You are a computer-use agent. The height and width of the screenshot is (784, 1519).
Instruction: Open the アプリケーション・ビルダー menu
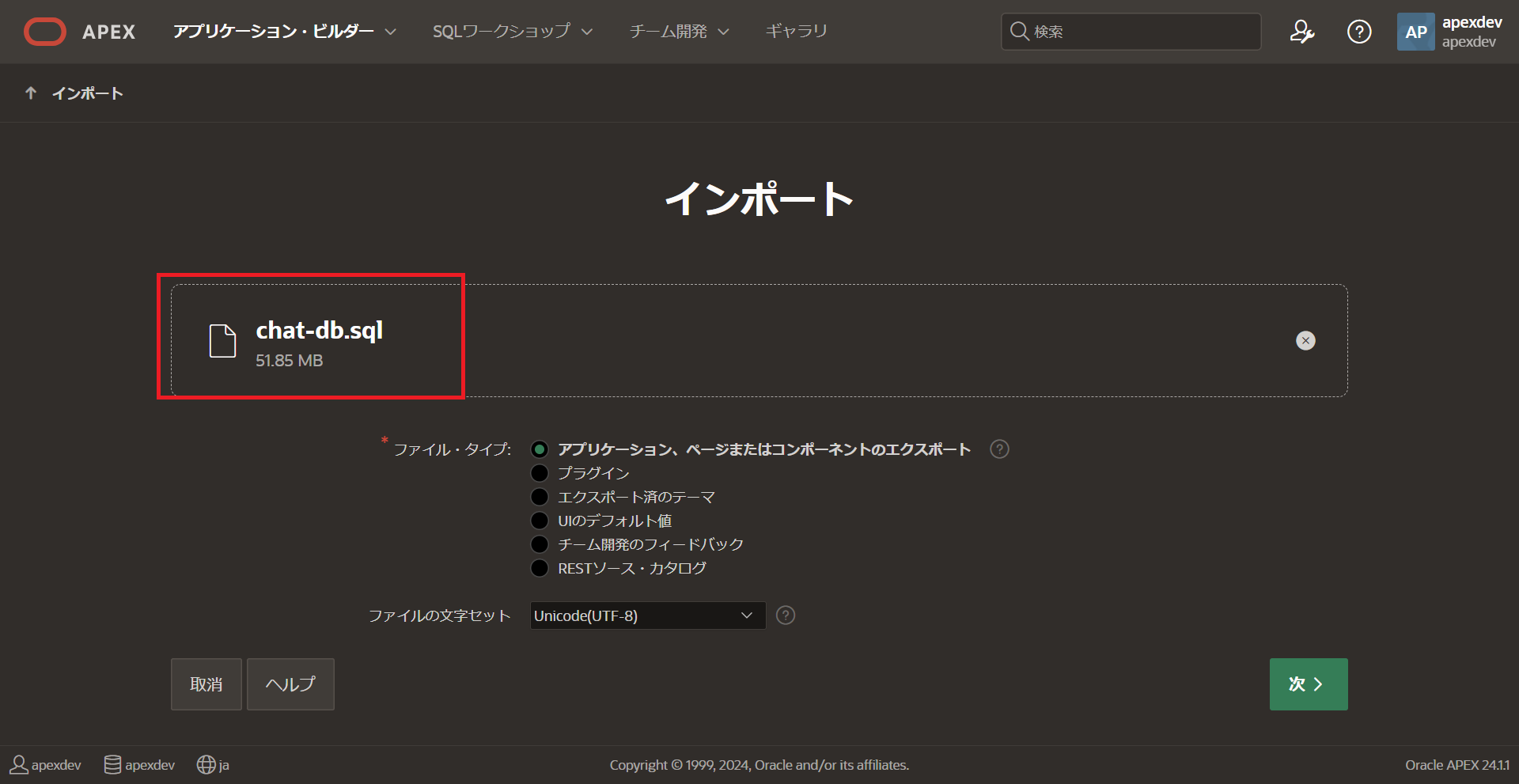(x=274, y=32)
